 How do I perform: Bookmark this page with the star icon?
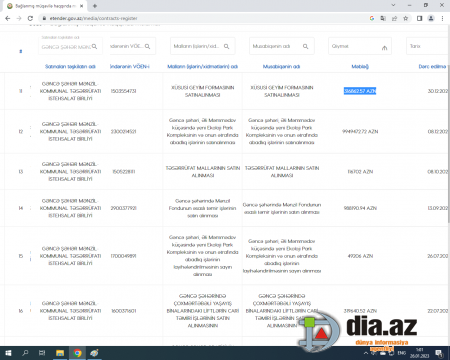(406, 18)
